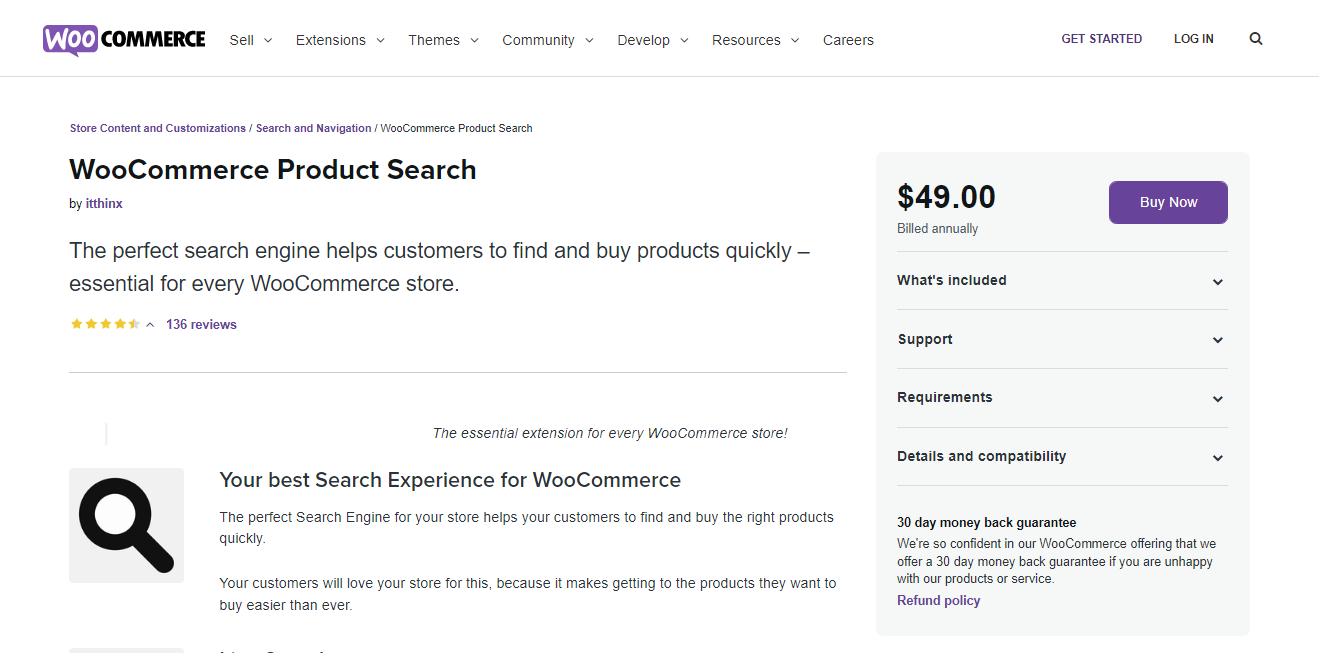
Task: Open the search magnifier icon in header
Action: pyautogui.click(x=1256, y=39)
